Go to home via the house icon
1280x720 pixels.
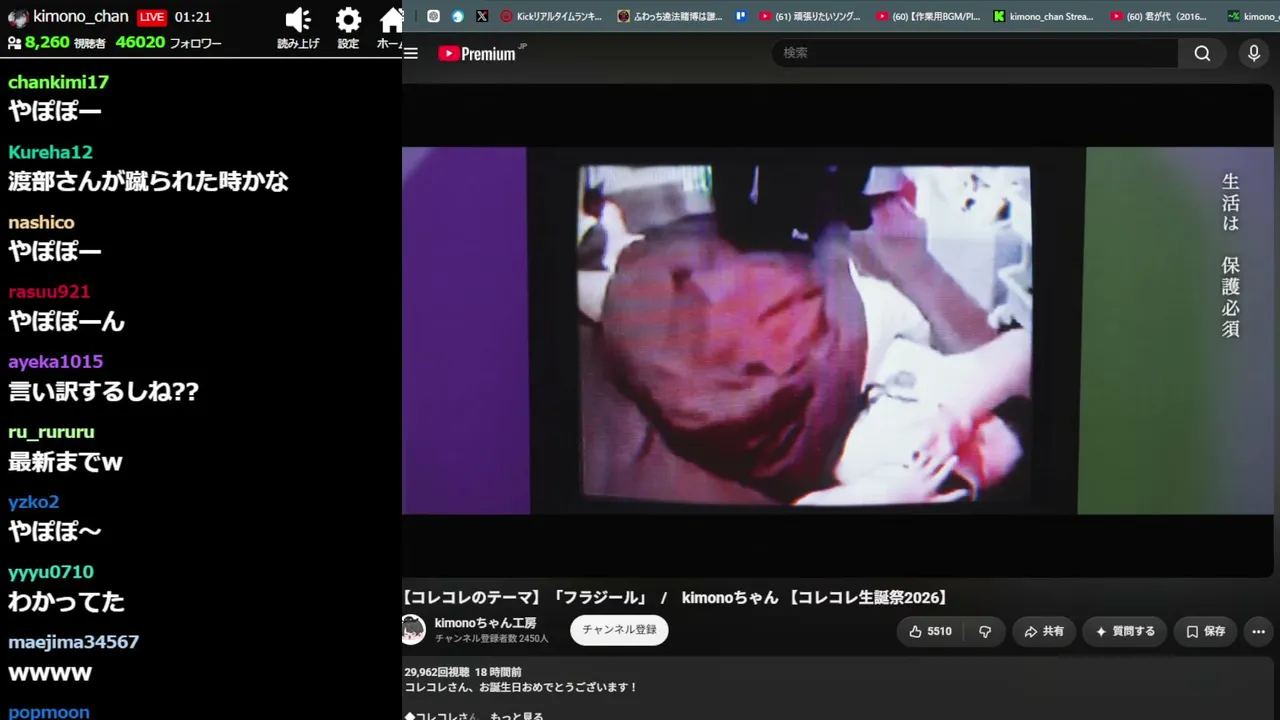pyautogui.click(x=391, y=20)
